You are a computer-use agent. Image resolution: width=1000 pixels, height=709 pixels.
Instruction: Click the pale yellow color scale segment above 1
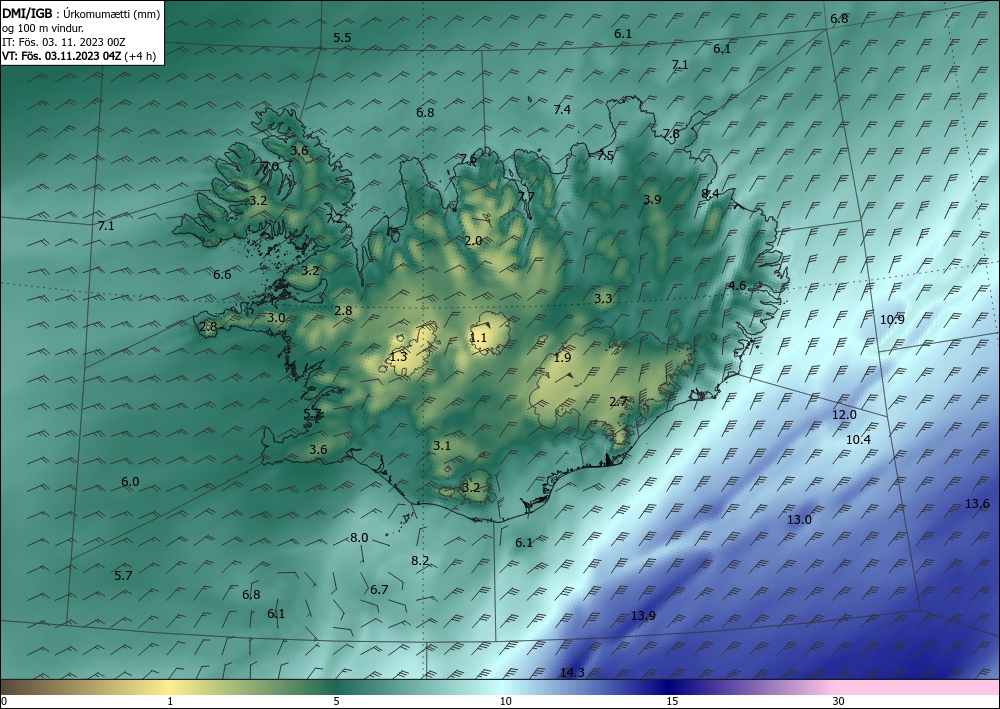coord(170,687)
